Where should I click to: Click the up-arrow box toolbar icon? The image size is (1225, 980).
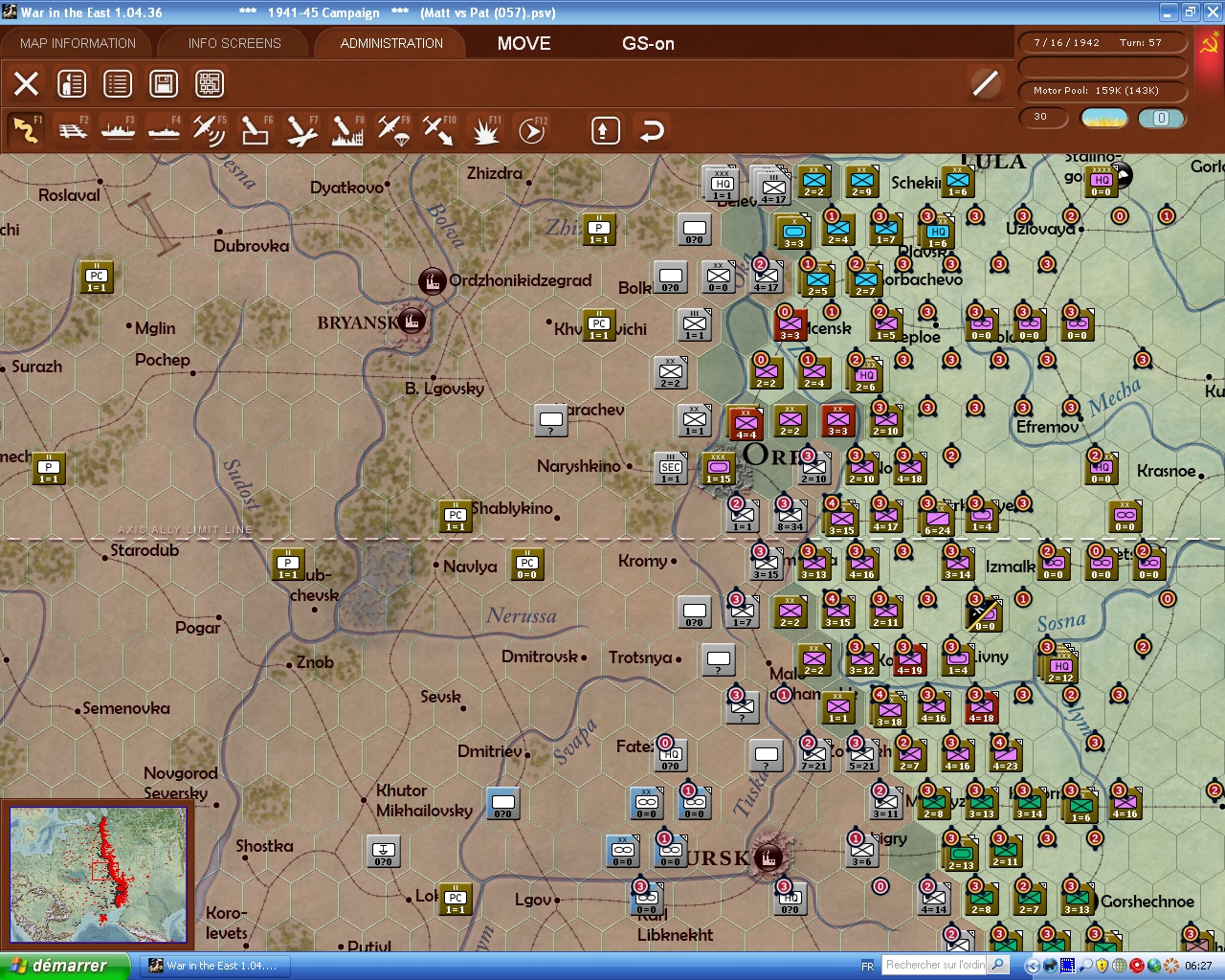coord(605,130)
